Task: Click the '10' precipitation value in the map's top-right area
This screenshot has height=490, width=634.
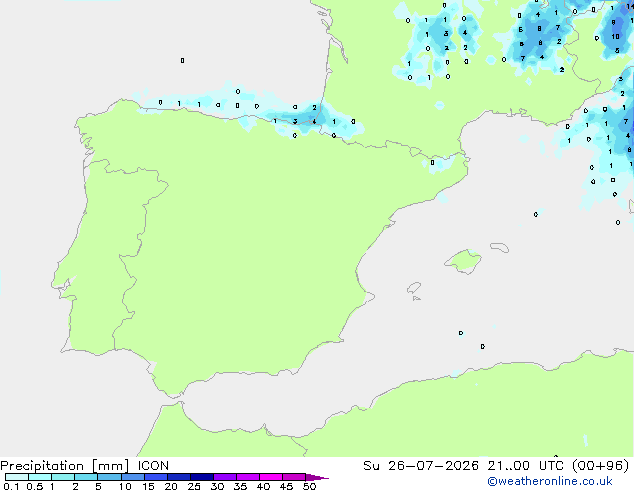Action: [x=615, y=36]
